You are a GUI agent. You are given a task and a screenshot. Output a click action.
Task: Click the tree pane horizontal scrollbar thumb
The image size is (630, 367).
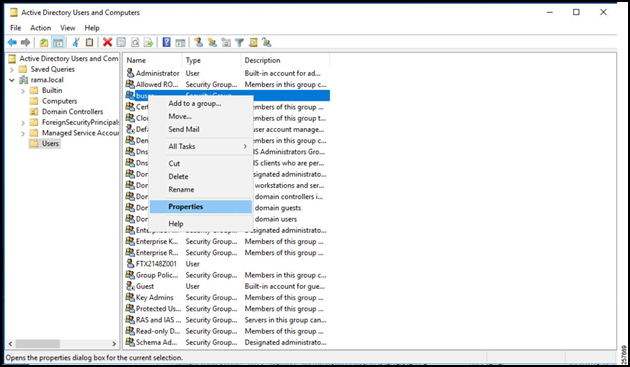(37, 344)
